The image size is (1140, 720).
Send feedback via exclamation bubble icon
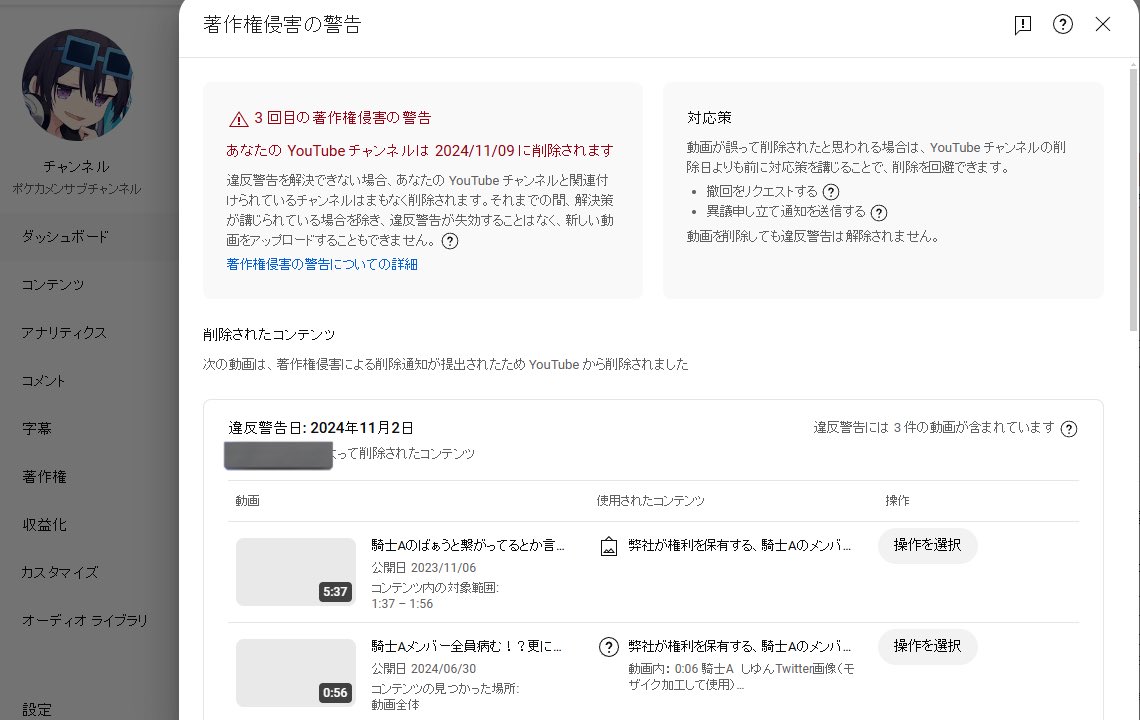click(1023, 25)
